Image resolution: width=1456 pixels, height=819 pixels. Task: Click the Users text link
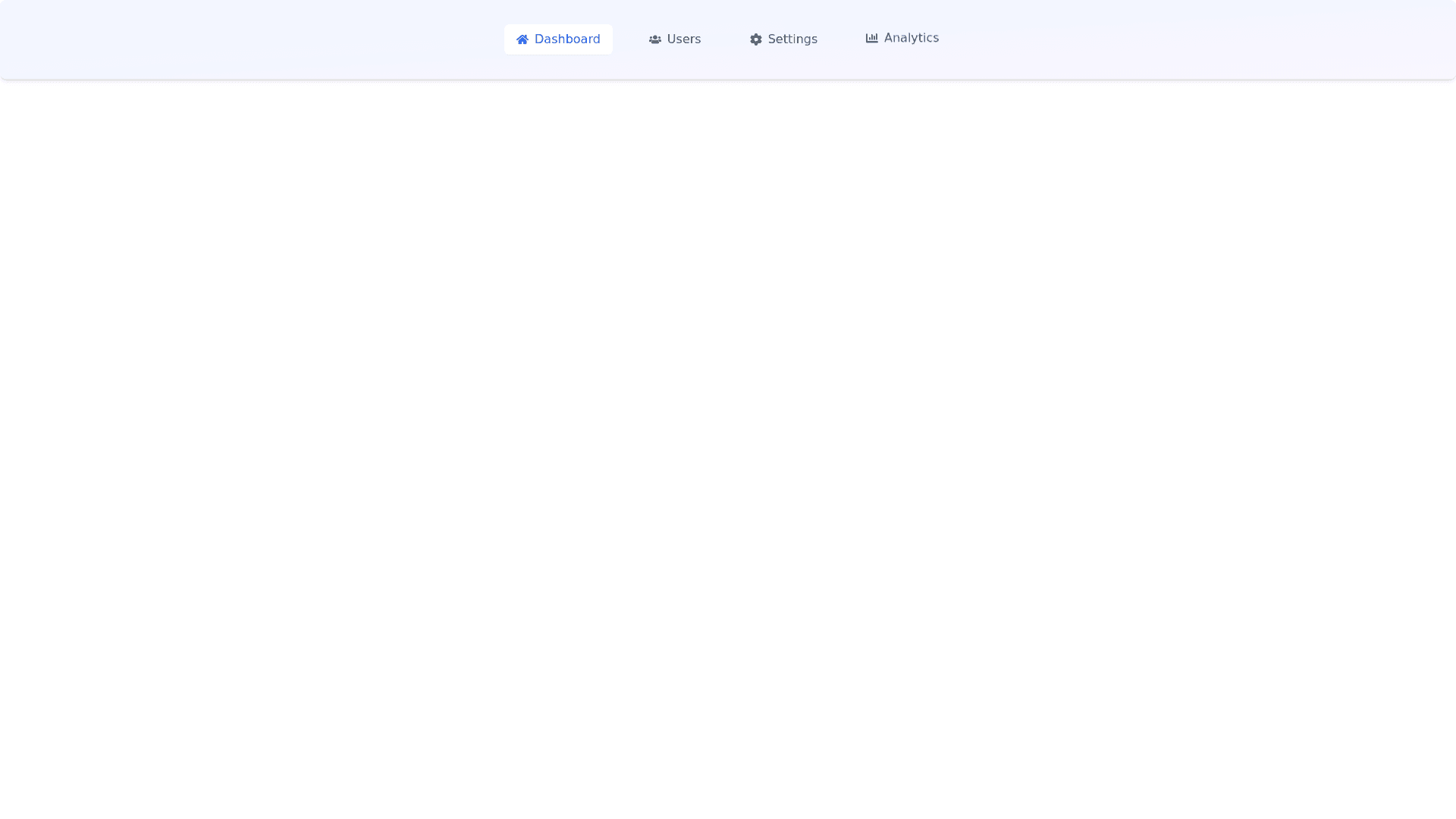[x=683, y=39]
